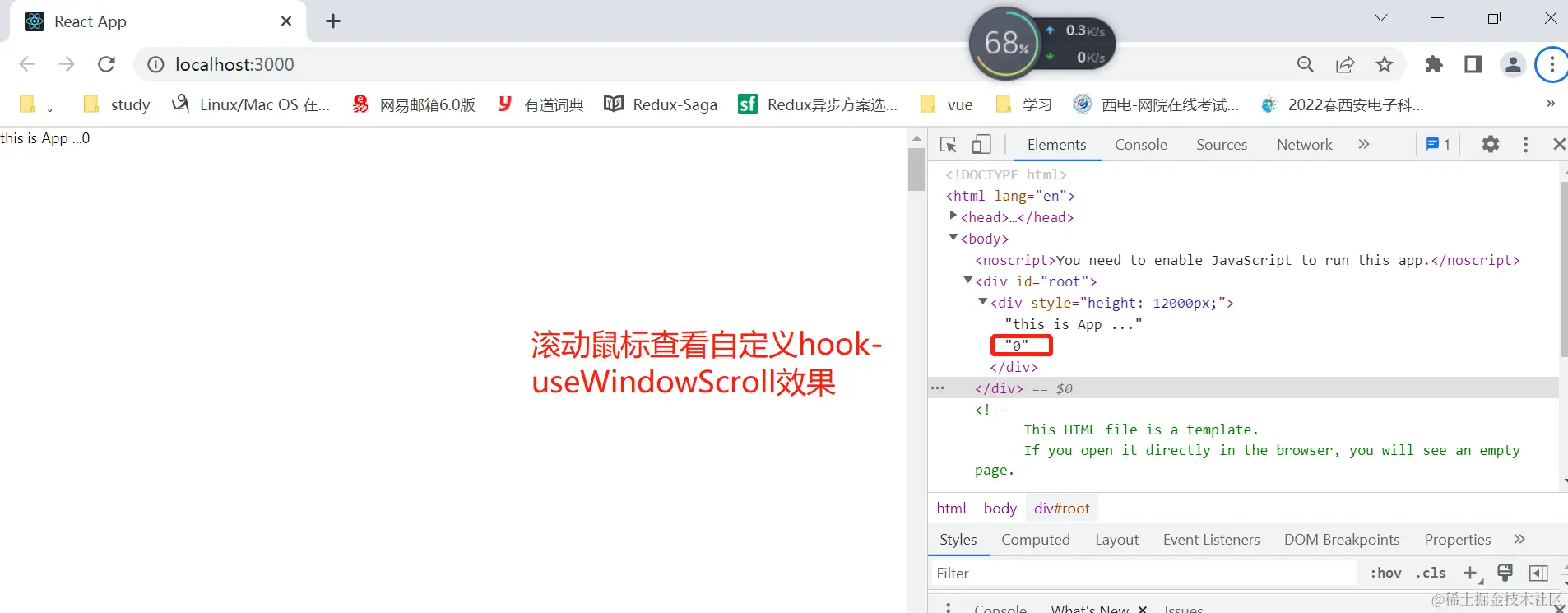Open the zoom magnifier icon
Viewport: 1568px width, 613px height.
[1305, 64]
